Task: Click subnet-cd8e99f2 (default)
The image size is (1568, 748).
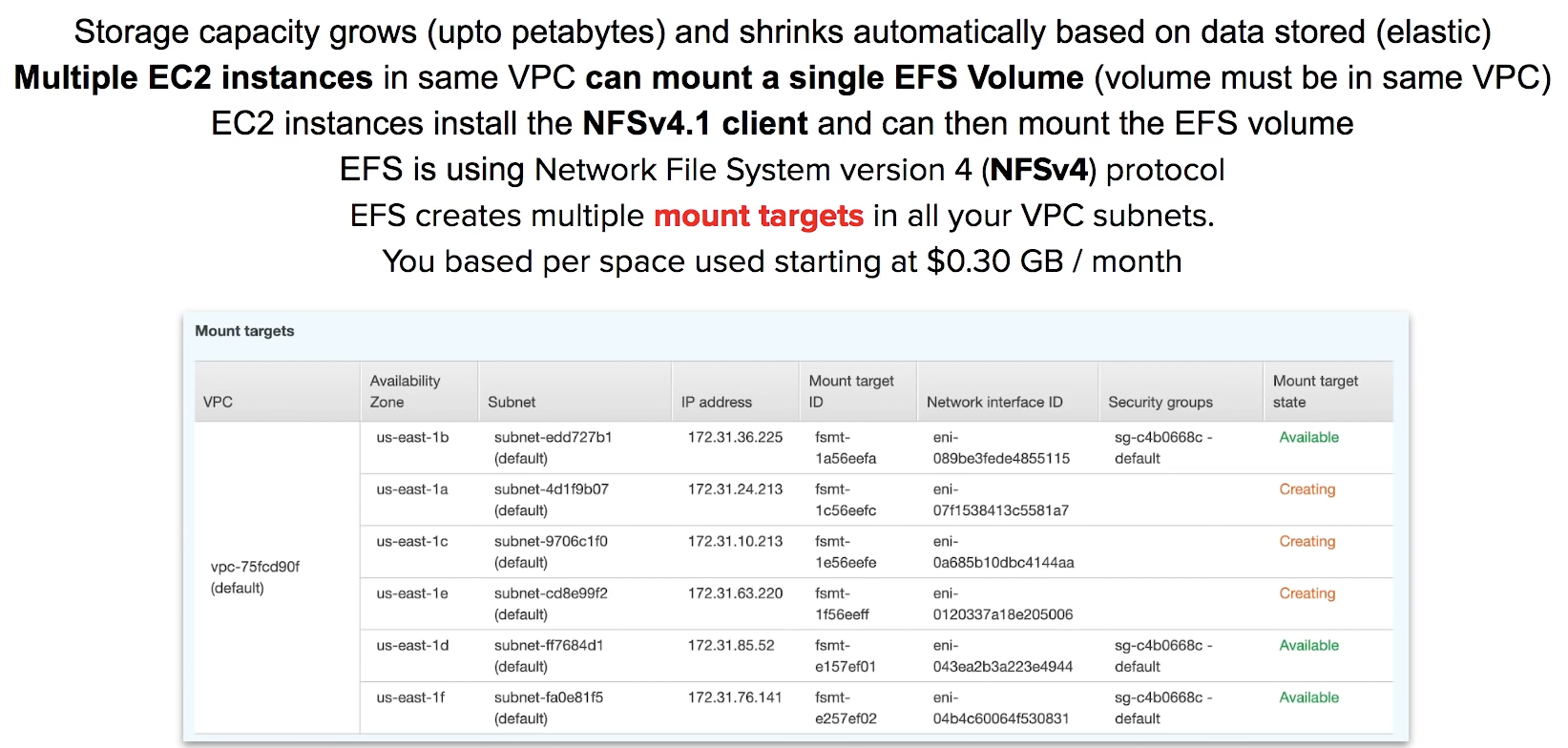Action: pyautogui.click(x=551, y=604)
